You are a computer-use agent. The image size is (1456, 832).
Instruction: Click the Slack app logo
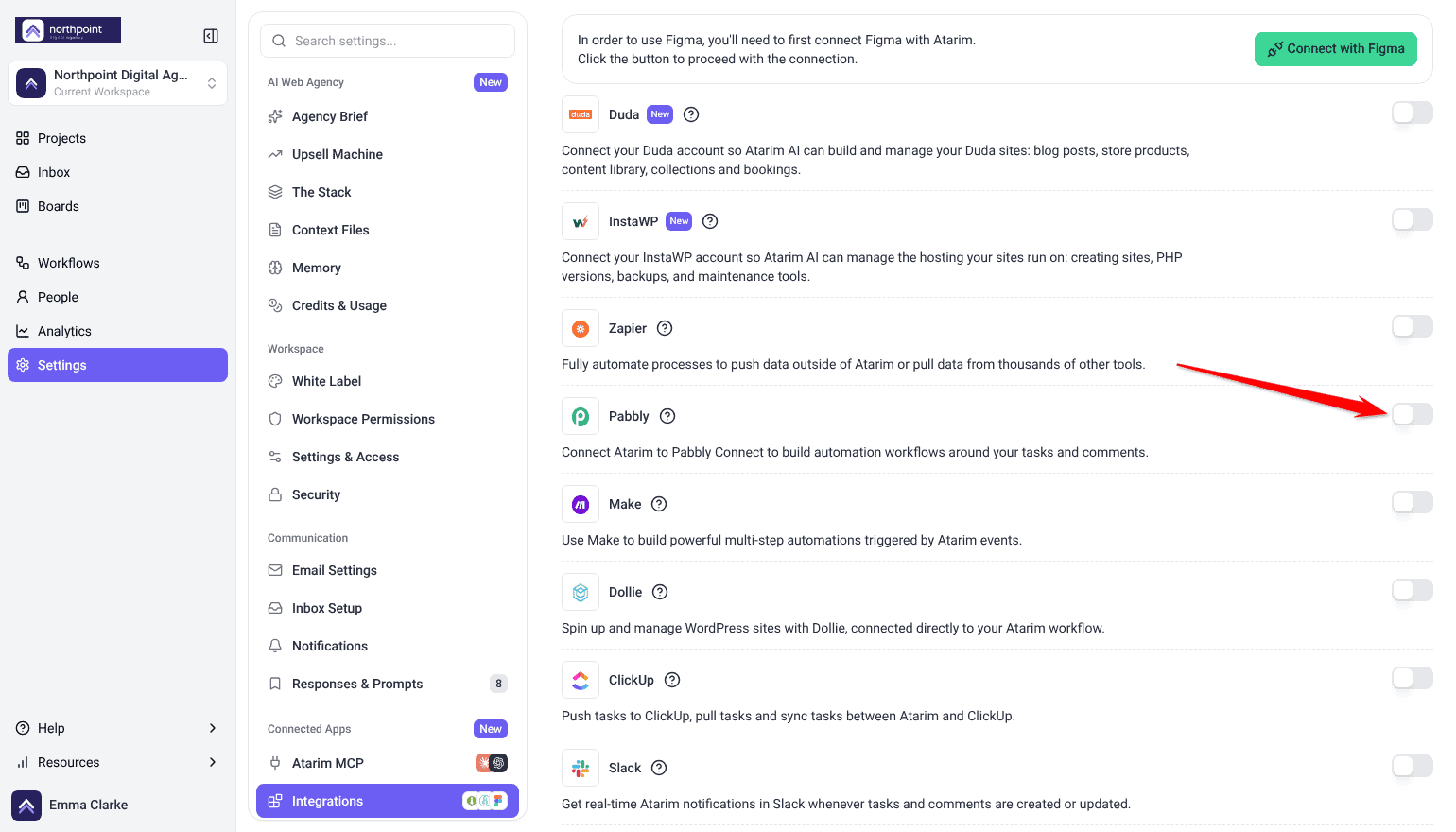(581, 768)
